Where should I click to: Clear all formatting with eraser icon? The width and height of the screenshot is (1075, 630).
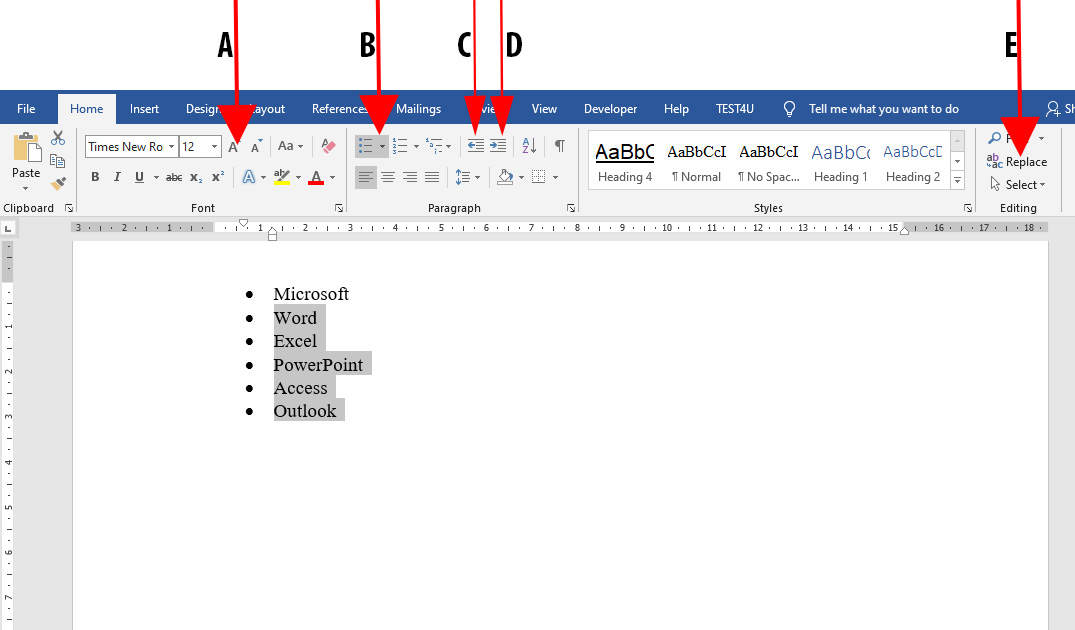328,146
